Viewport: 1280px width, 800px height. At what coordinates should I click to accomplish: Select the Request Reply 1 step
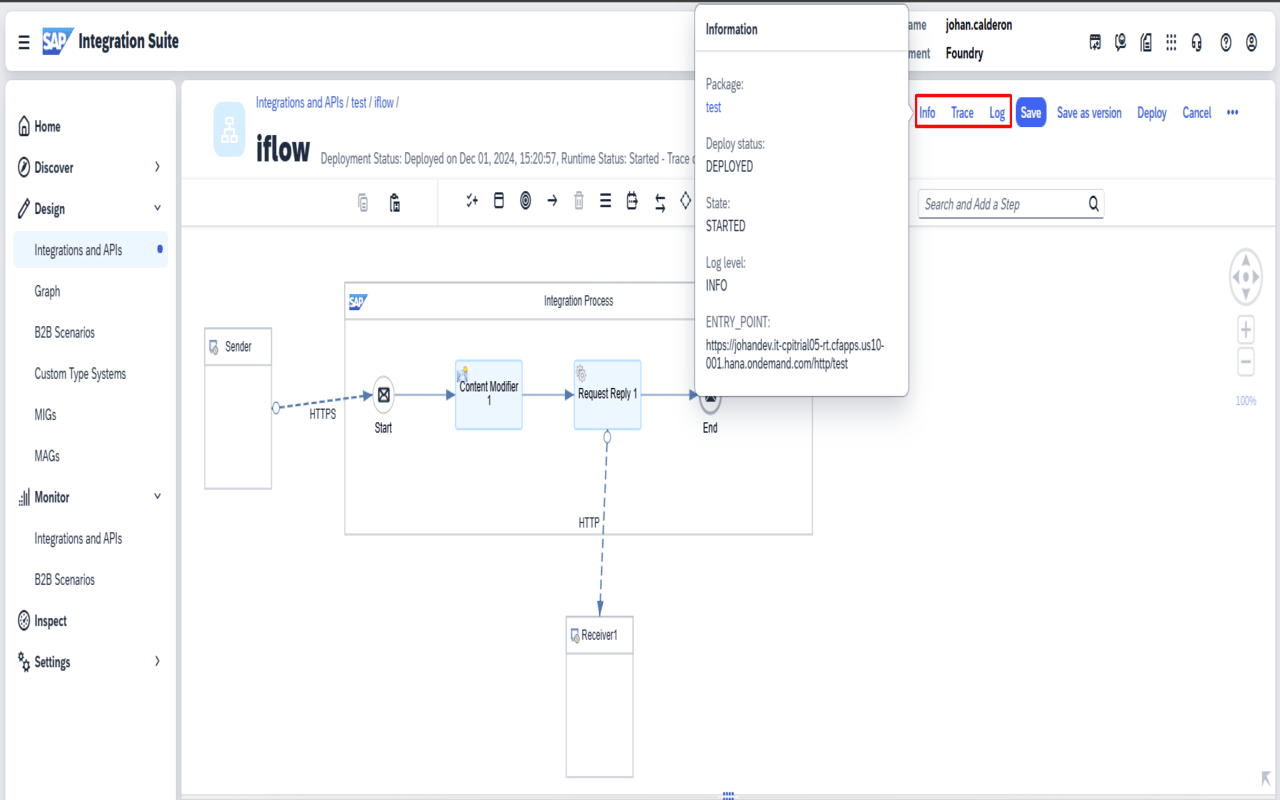pos(607,394)
